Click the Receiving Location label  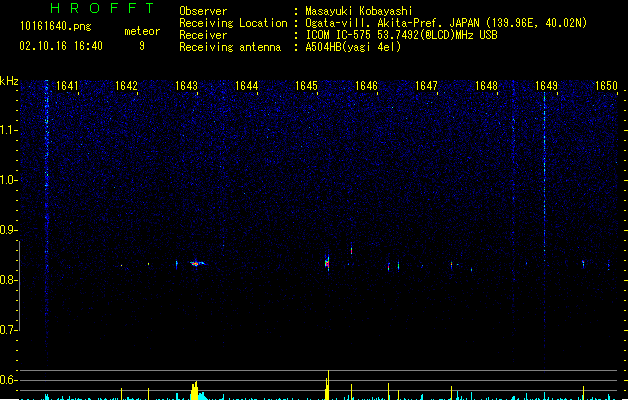(233, 23)
